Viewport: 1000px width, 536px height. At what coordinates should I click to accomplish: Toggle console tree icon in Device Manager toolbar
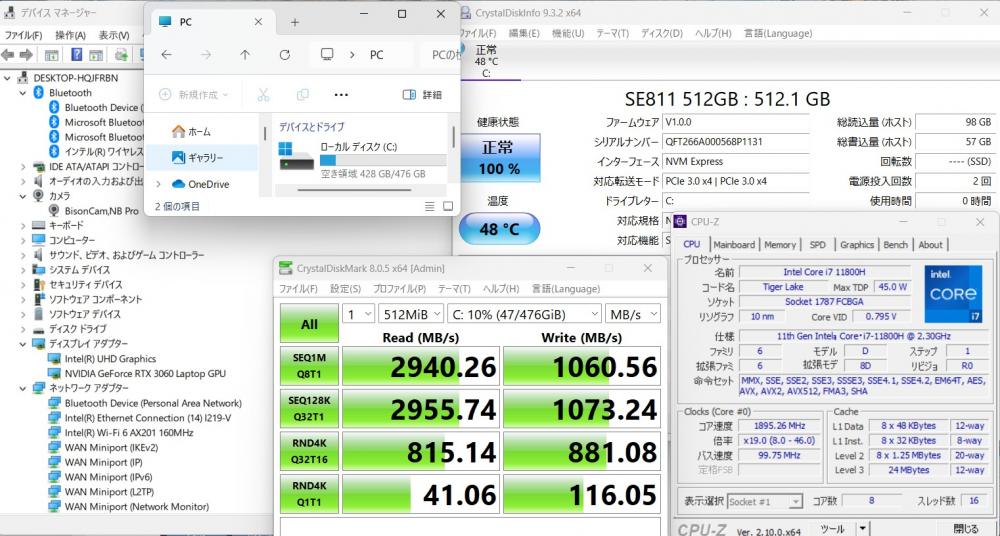[52, 55]
